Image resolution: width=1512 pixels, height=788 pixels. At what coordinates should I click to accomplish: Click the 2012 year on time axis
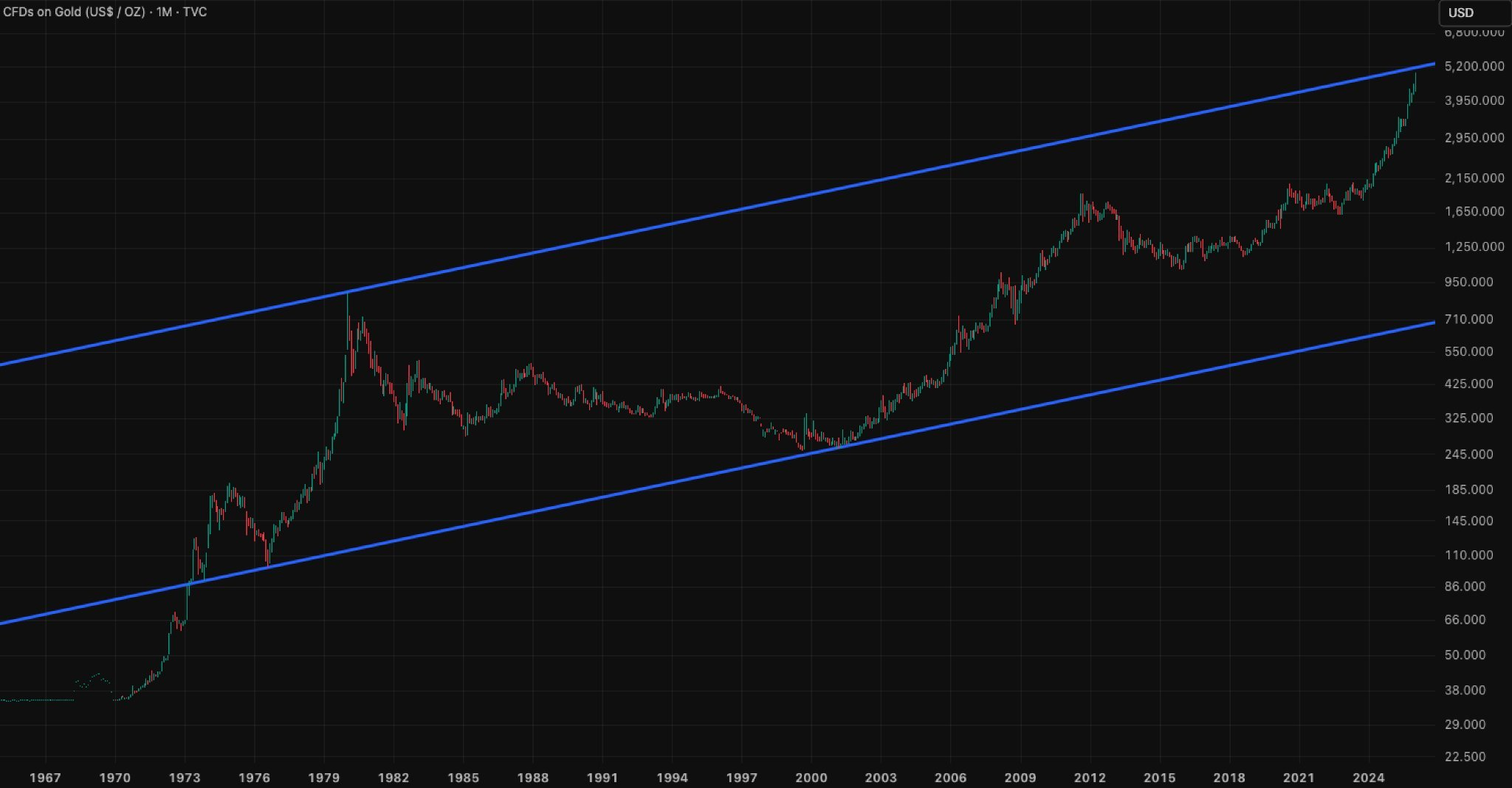click(1090, 778)
